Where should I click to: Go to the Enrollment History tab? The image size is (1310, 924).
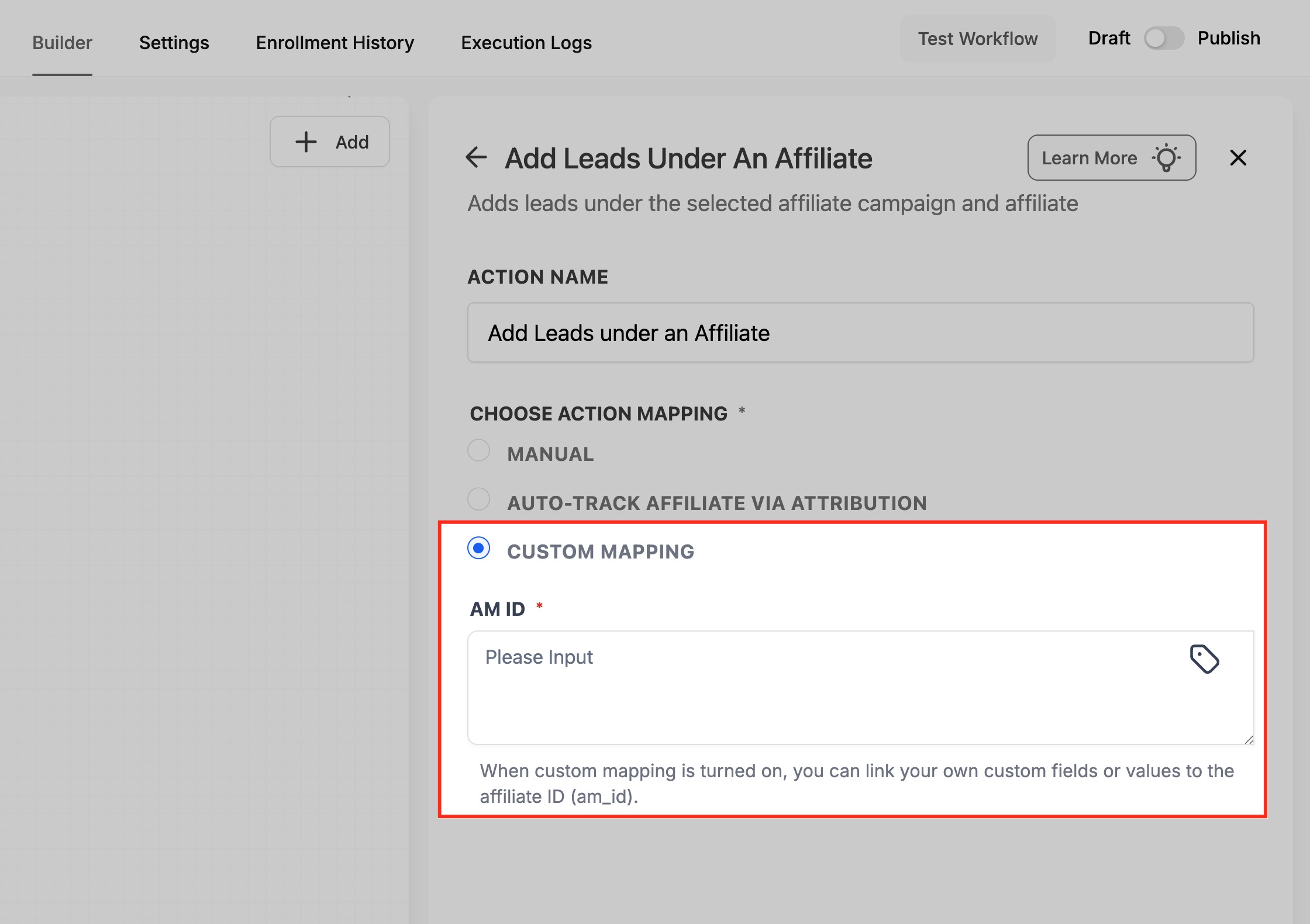[x=335, y=43]
